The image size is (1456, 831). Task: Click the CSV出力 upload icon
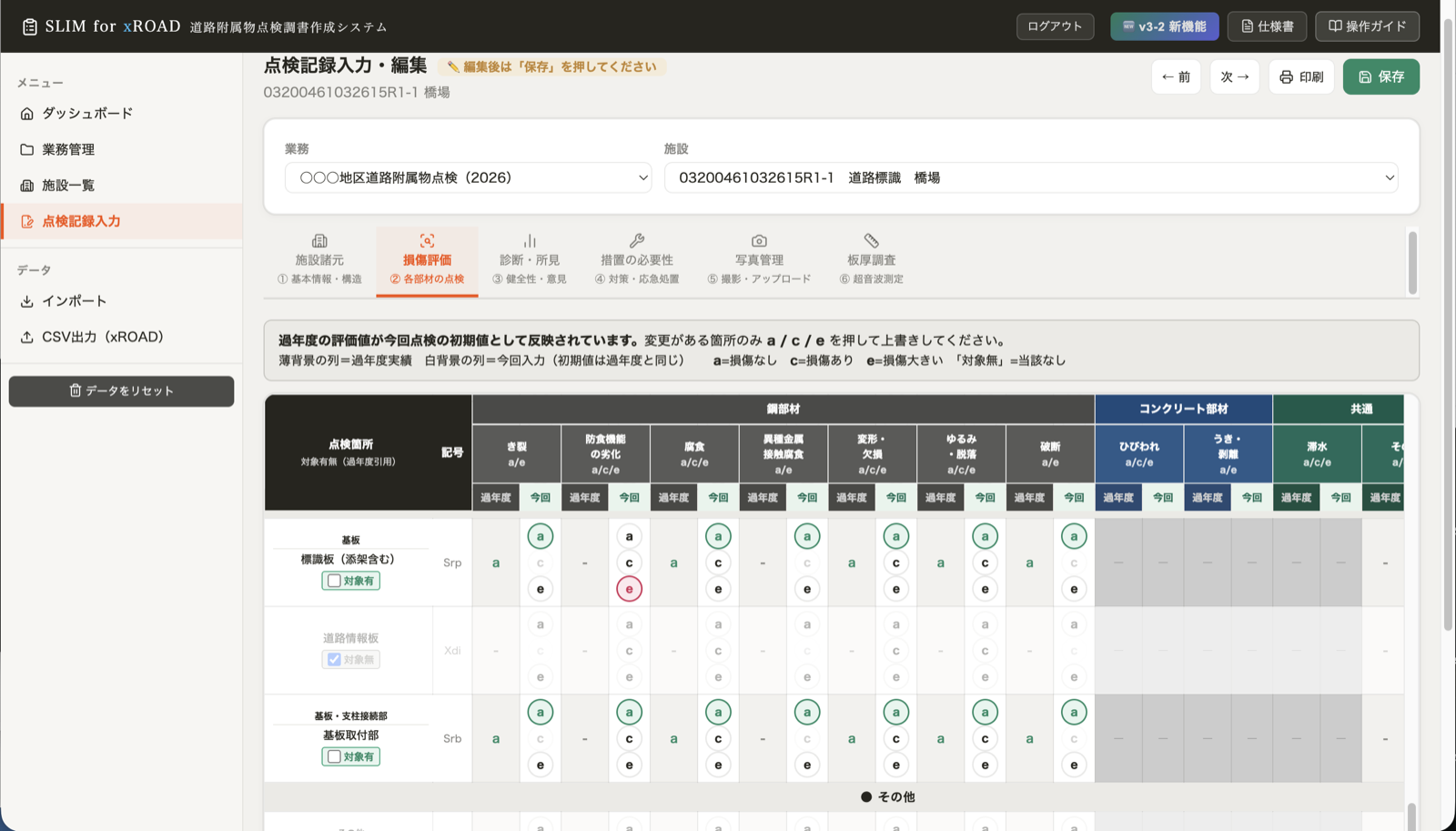(x=27, y=337)
